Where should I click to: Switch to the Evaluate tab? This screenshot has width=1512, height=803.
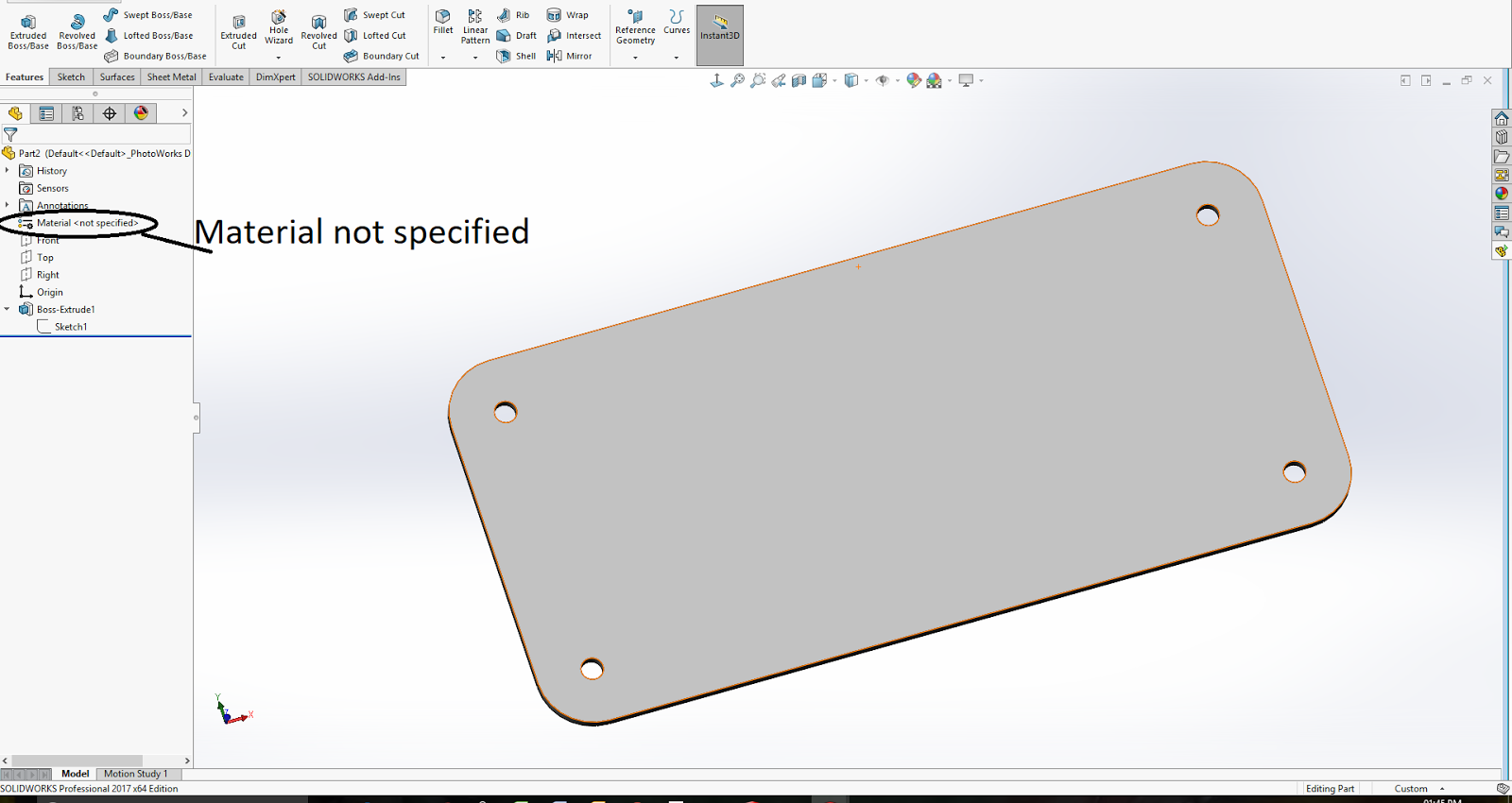226,77
